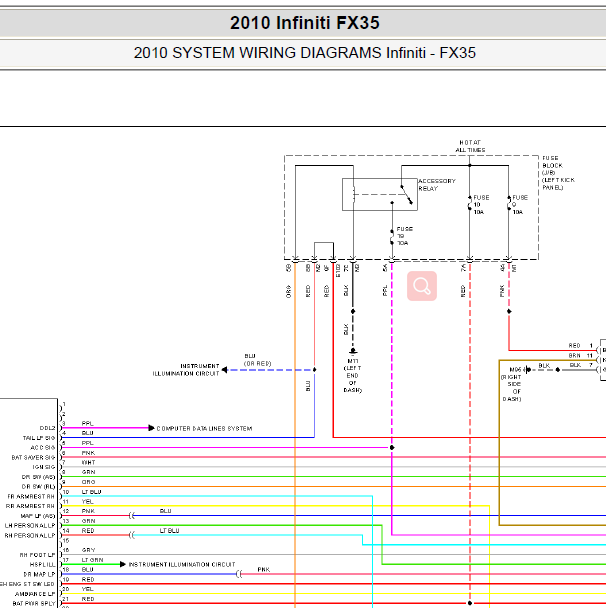Click the 'ORG' wire color on pin 9
This screenshot has width=606, height=608.
(88, 482)
